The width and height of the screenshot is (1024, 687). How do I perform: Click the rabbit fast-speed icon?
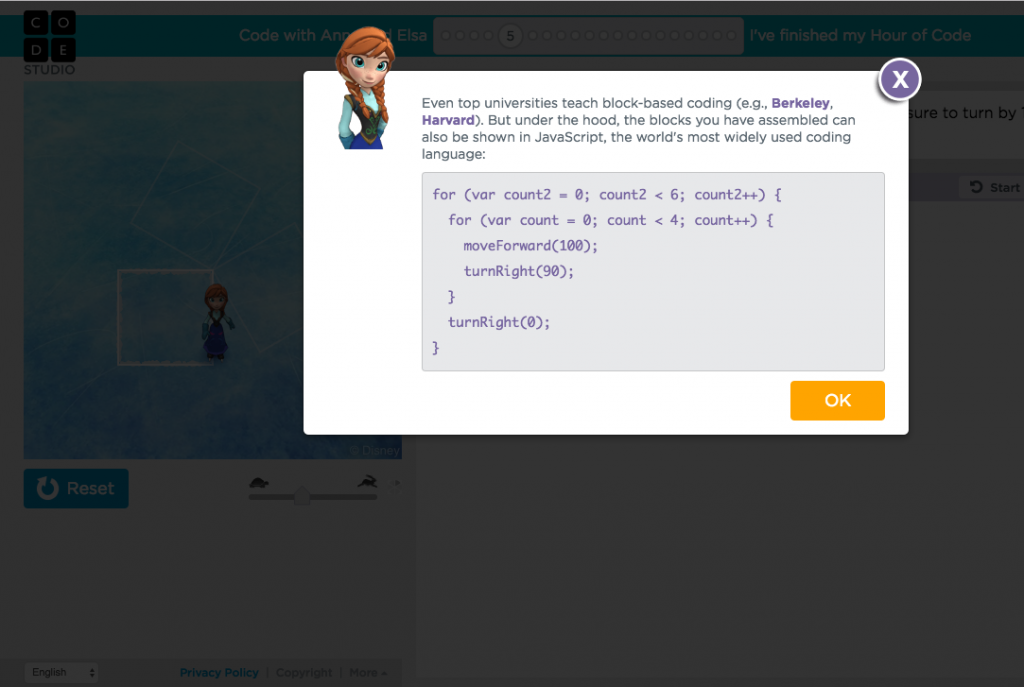(368, 482)
